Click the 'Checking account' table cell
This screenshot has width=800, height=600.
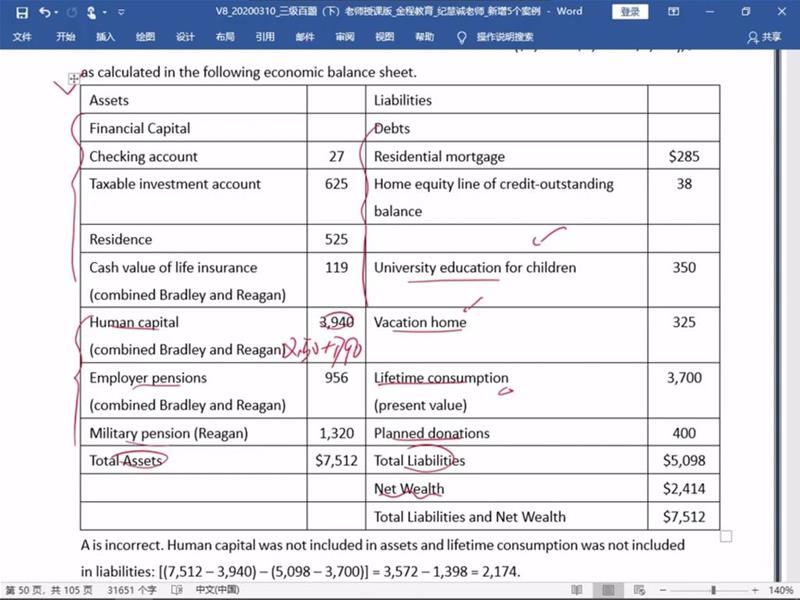(x=193, y=156)
